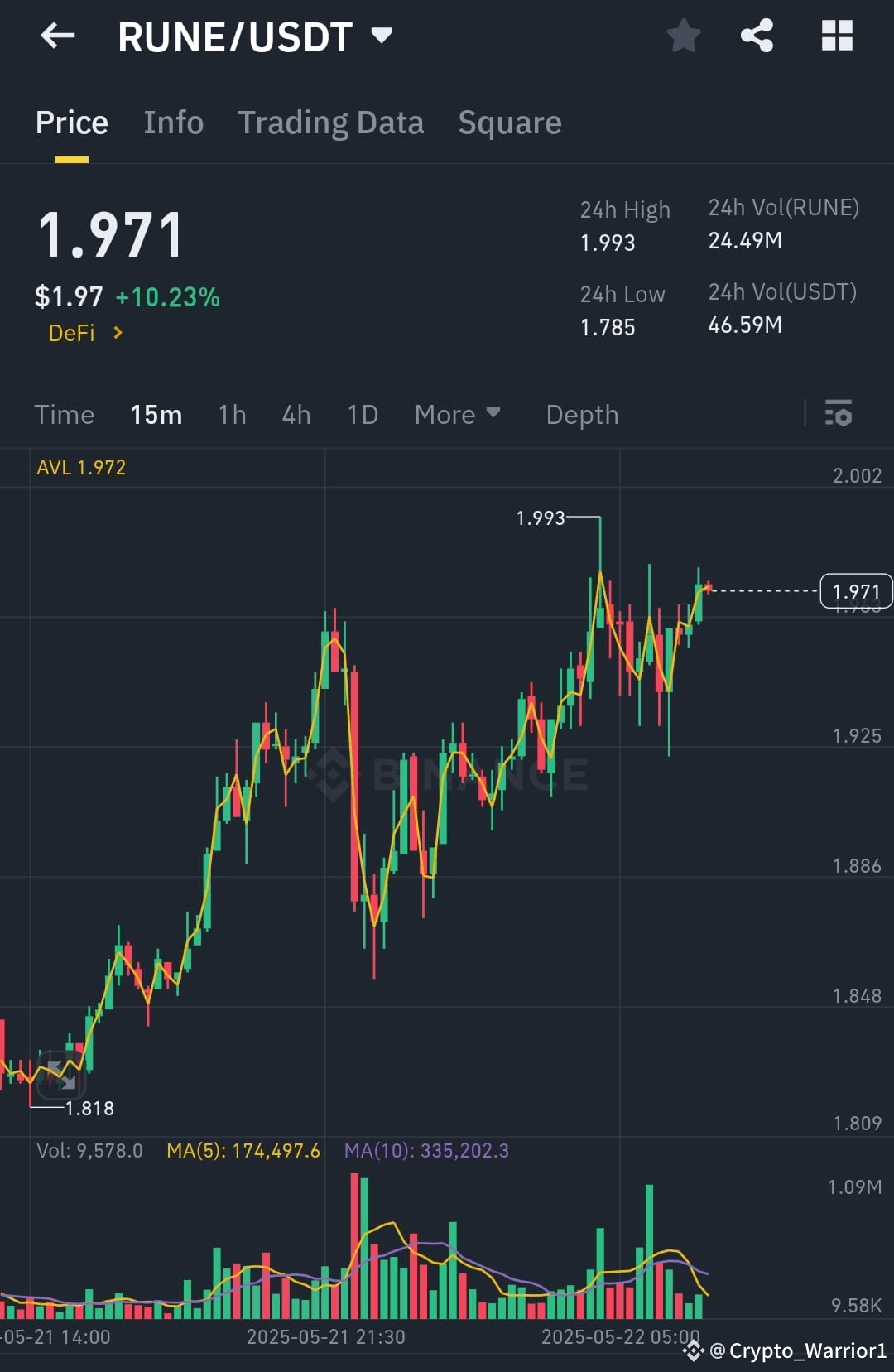Open the Square tab
Image resolution: width=894 pixels, height=1372 pixels.
(x=509, y=122)
